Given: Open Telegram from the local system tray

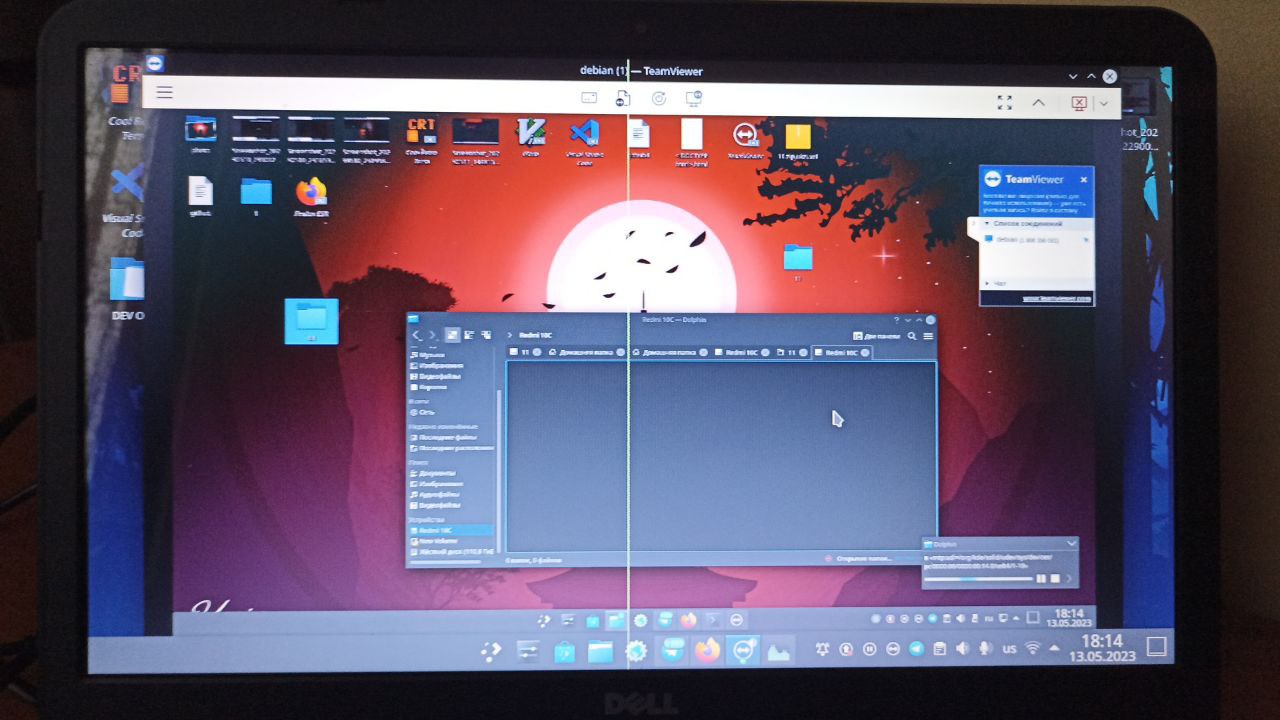Looking at the screenshot, I should tap(916, 649).
